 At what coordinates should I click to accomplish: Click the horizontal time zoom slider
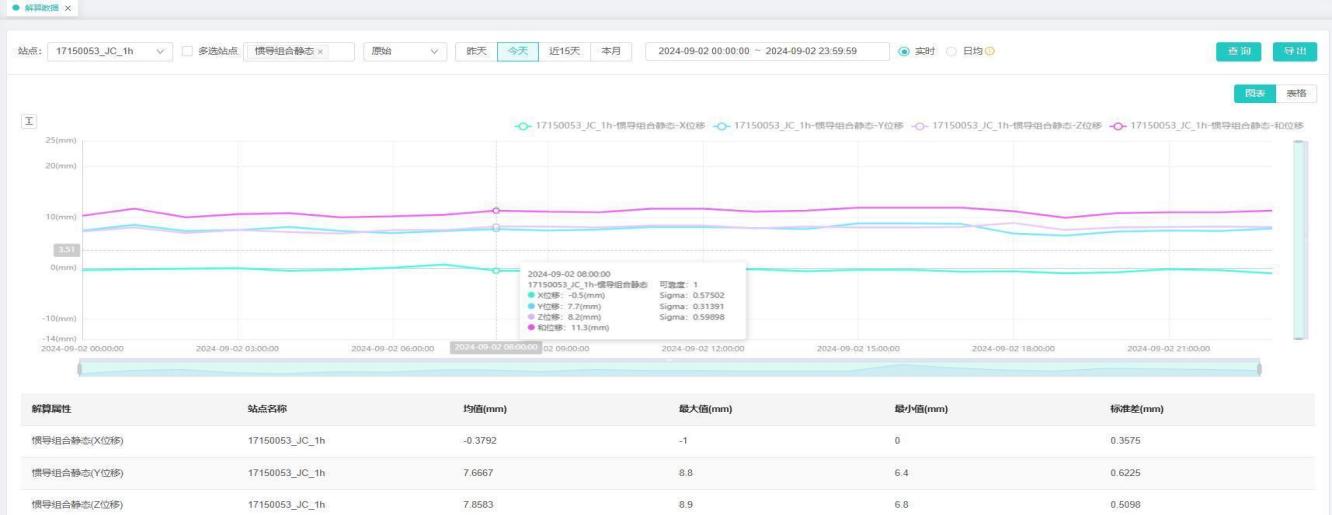[x=668, y=368]
